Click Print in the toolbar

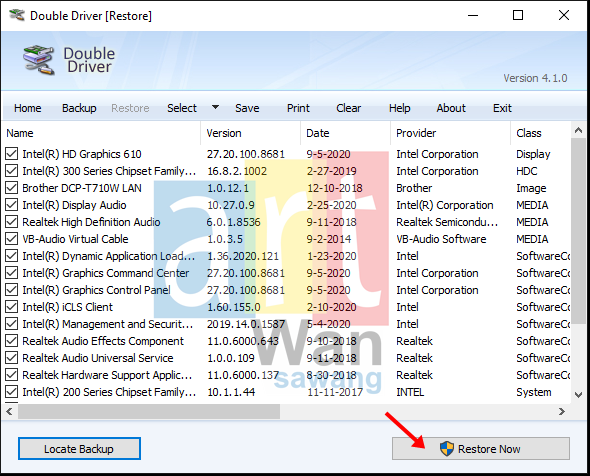[x=298, y=108]
